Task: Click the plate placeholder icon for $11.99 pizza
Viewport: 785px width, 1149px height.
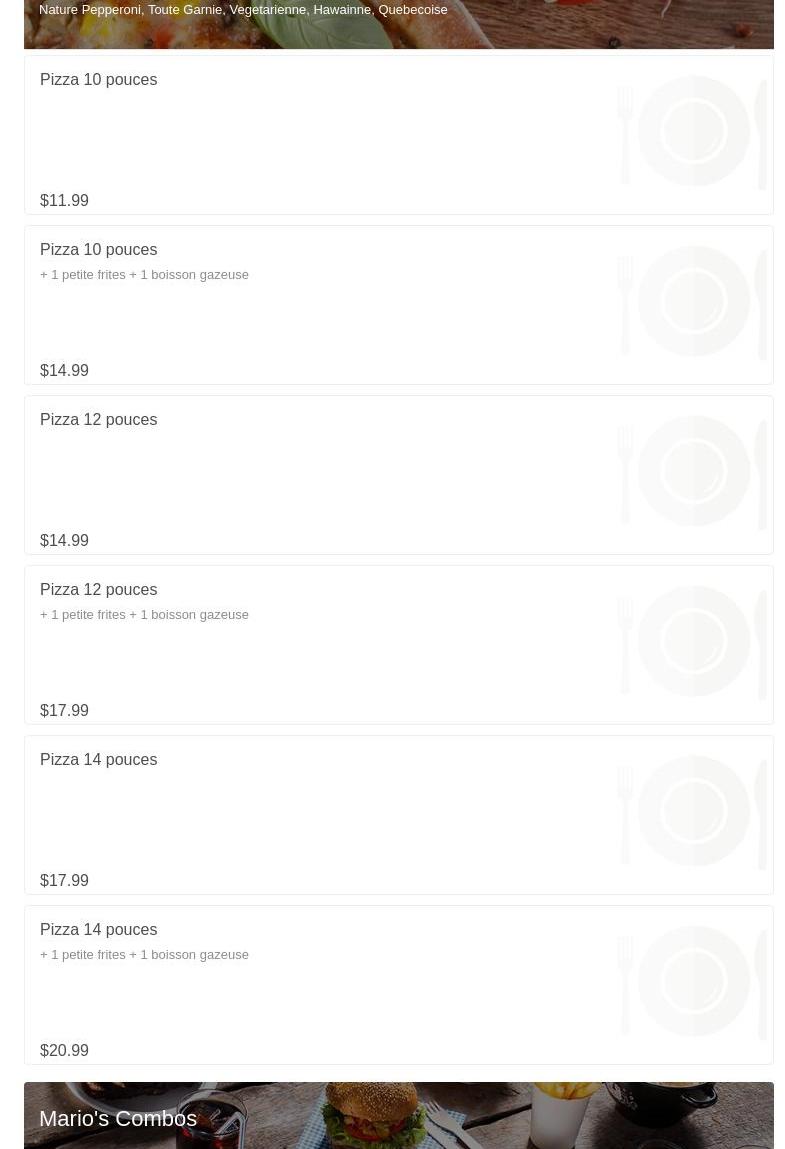Action: click(693, 131)
